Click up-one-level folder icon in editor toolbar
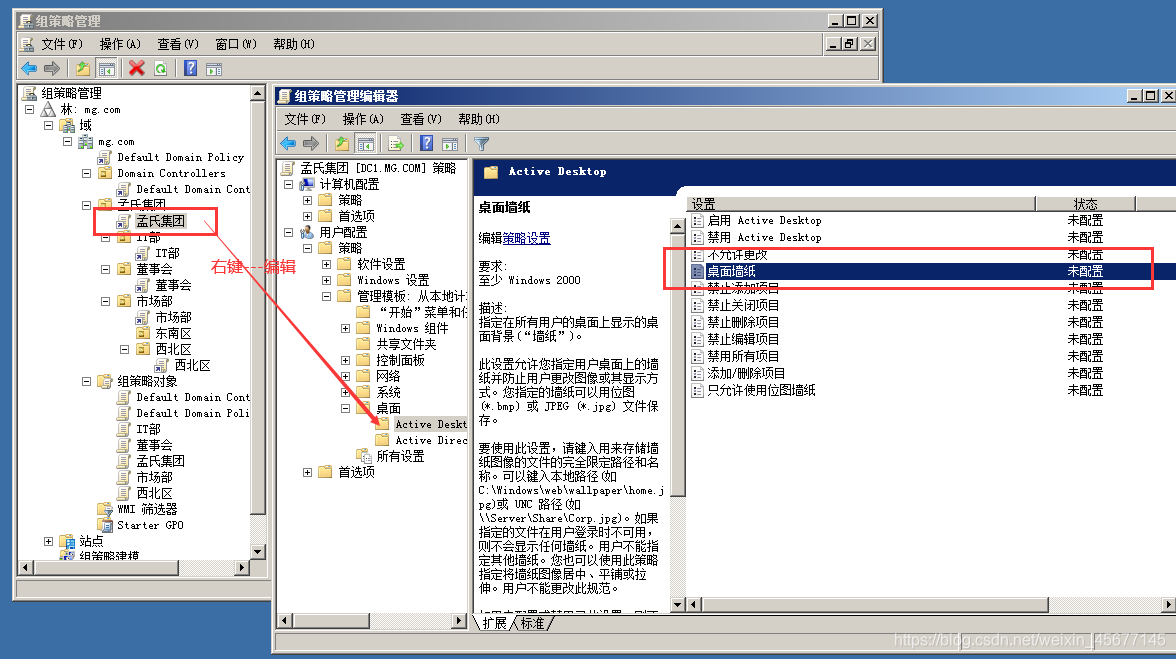The image size is (1176, 659). point(342,143)
